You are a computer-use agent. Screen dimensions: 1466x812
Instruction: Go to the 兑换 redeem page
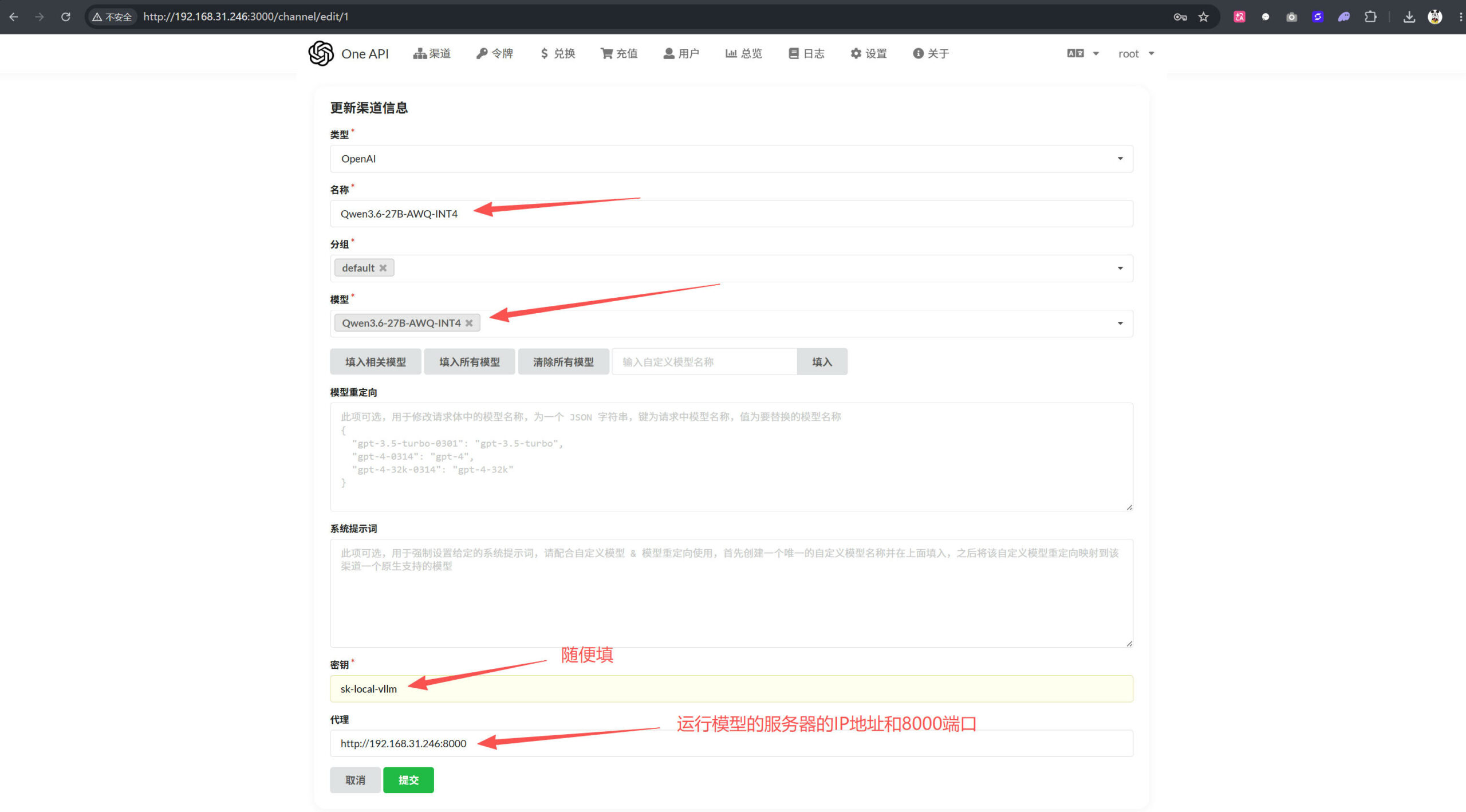[557, 53]
